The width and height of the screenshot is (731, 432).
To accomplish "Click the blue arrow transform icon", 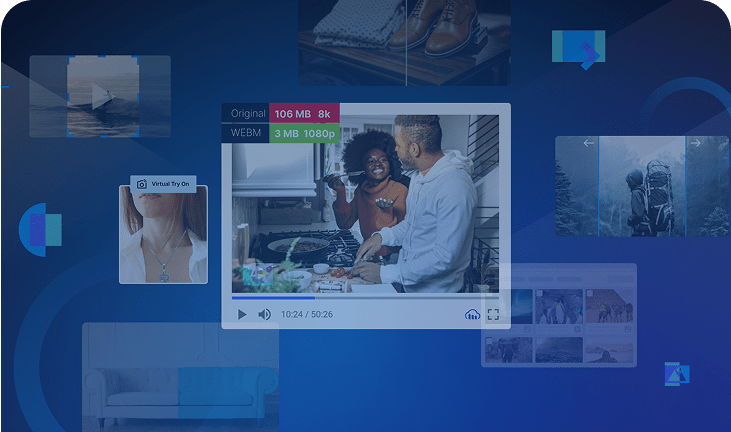I will [579, 49].
